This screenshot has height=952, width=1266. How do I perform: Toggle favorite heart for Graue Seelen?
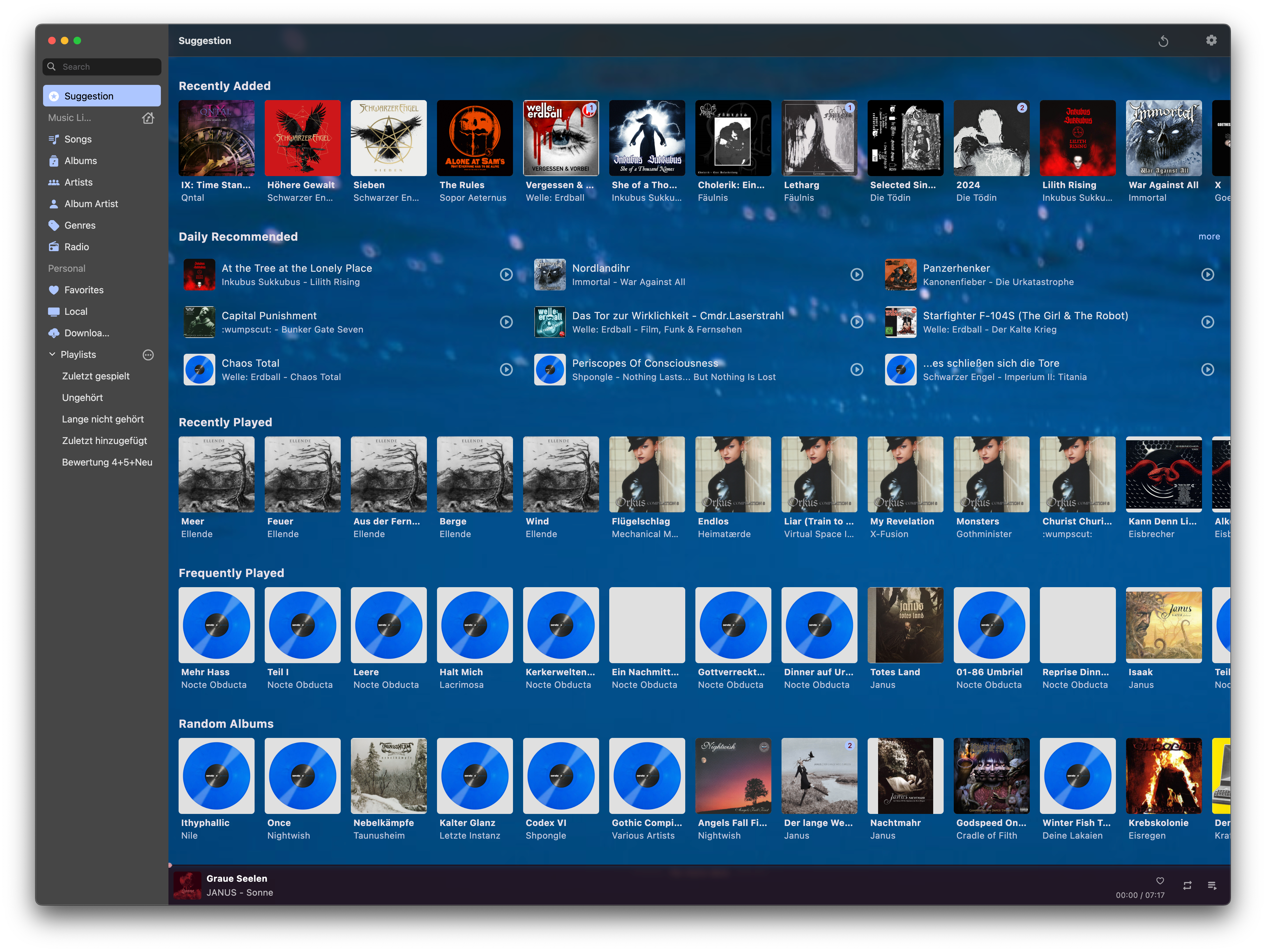click(x=1160, y=880)
